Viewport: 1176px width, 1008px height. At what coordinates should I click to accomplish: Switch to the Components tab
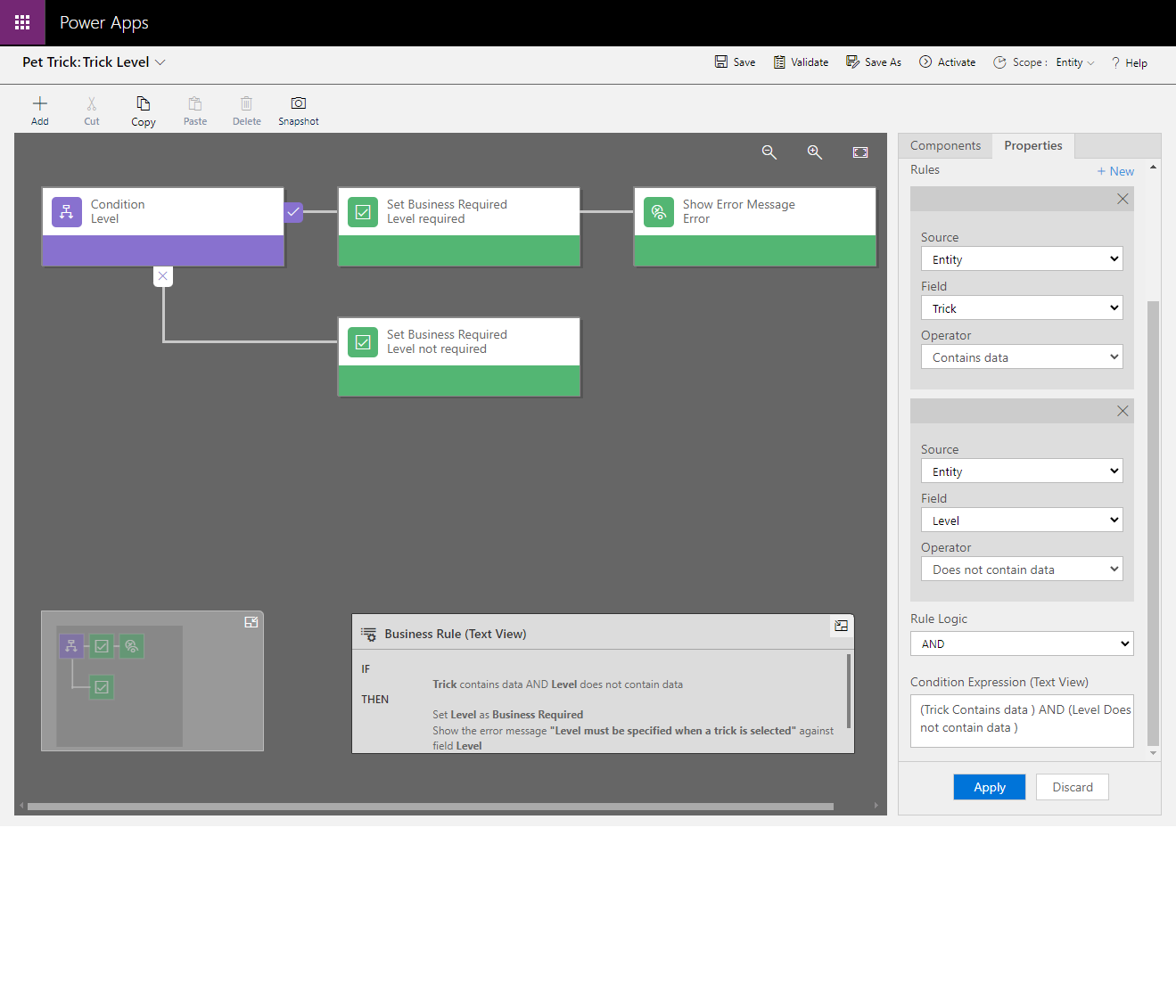pos(945,145)
